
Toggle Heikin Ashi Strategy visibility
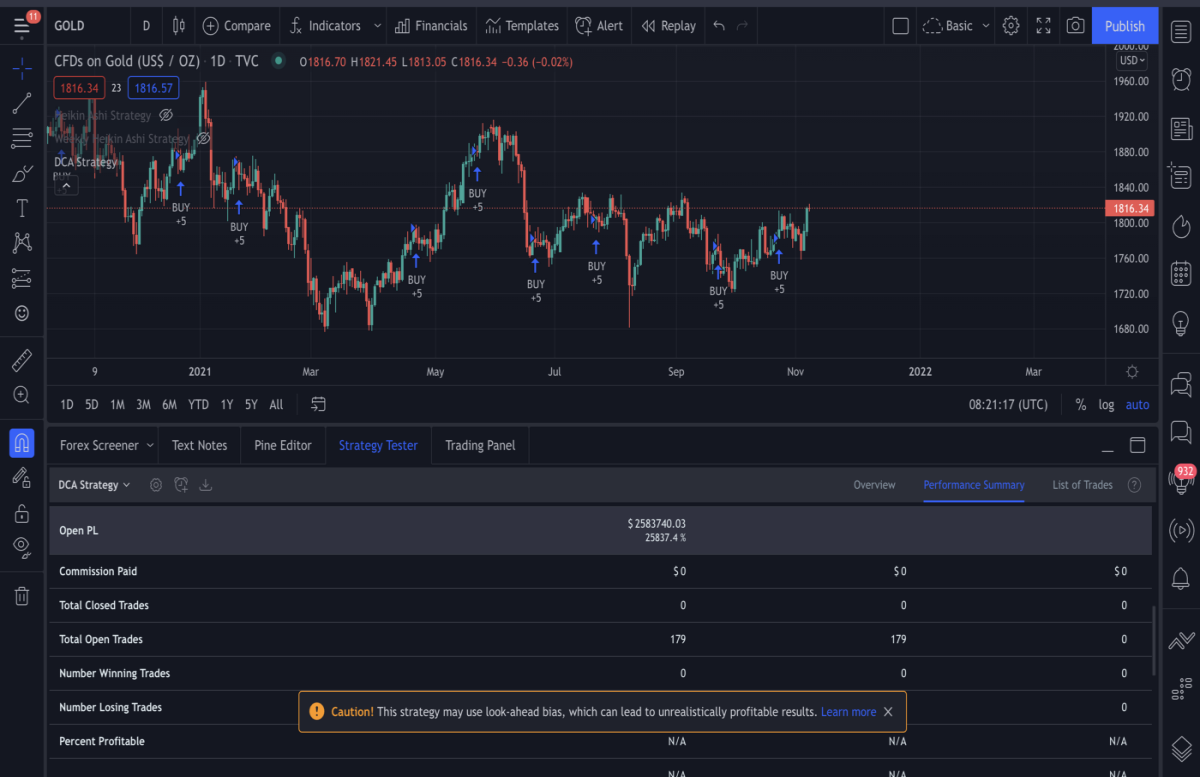click(x=166, y=115)
